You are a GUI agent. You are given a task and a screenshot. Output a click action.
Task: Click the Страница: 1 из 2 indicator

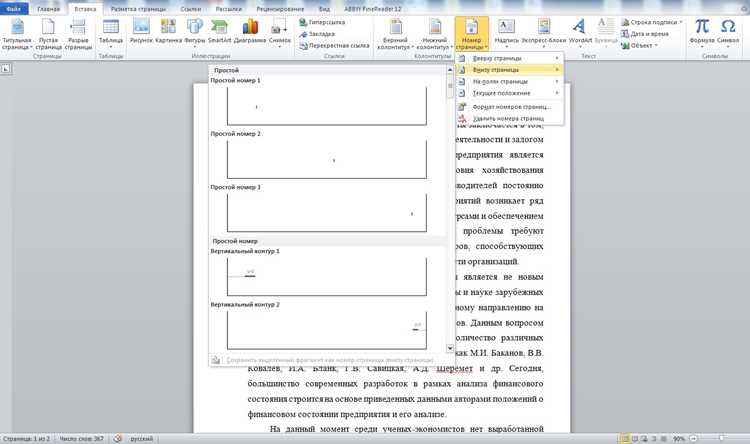point(26,438)
